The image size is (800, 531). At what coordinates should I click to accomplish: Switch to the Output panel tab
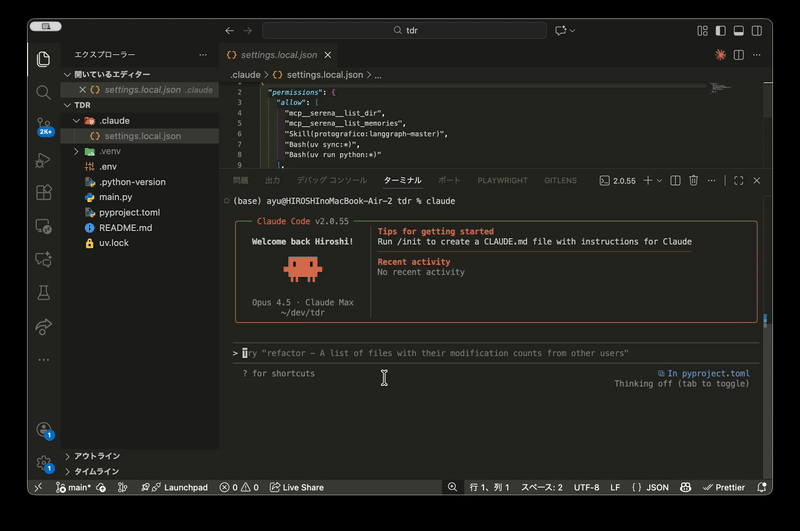click(272, 181)
